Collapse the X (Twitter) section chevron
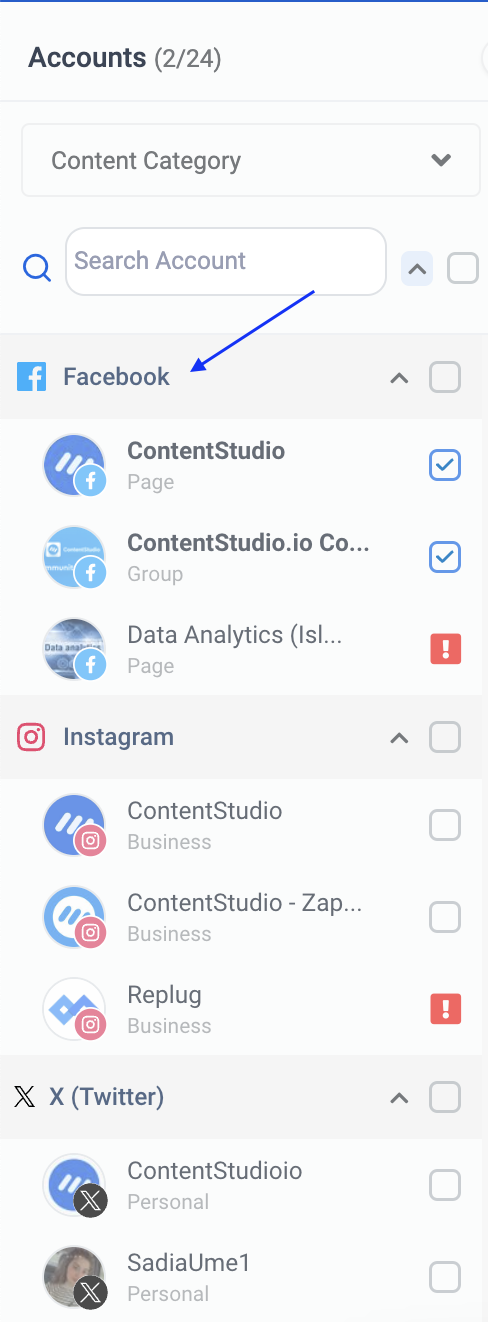The image size is (488, 1322). pos(399,1098)
